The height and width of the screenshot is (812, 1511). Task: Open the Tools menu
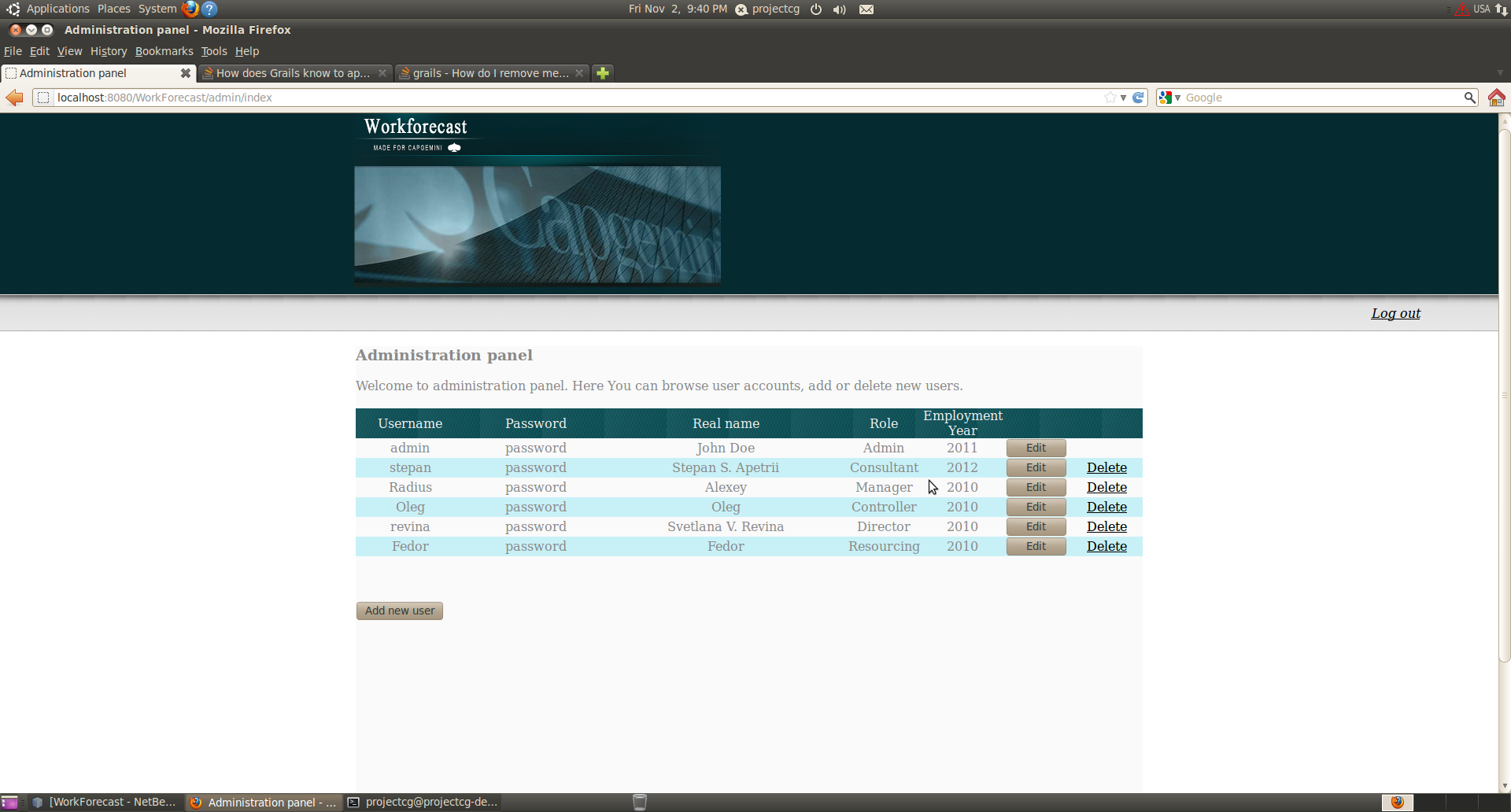point(214,51)
